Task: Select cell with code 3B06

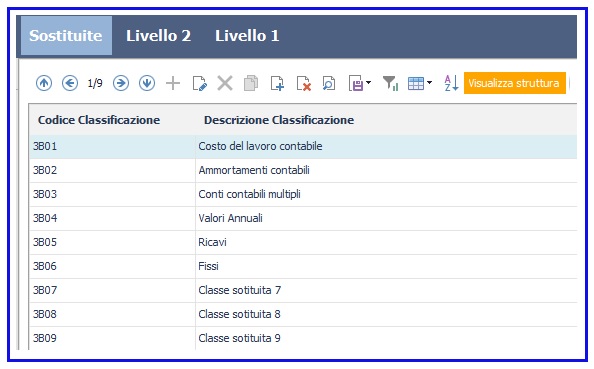Action: point(112,266)
